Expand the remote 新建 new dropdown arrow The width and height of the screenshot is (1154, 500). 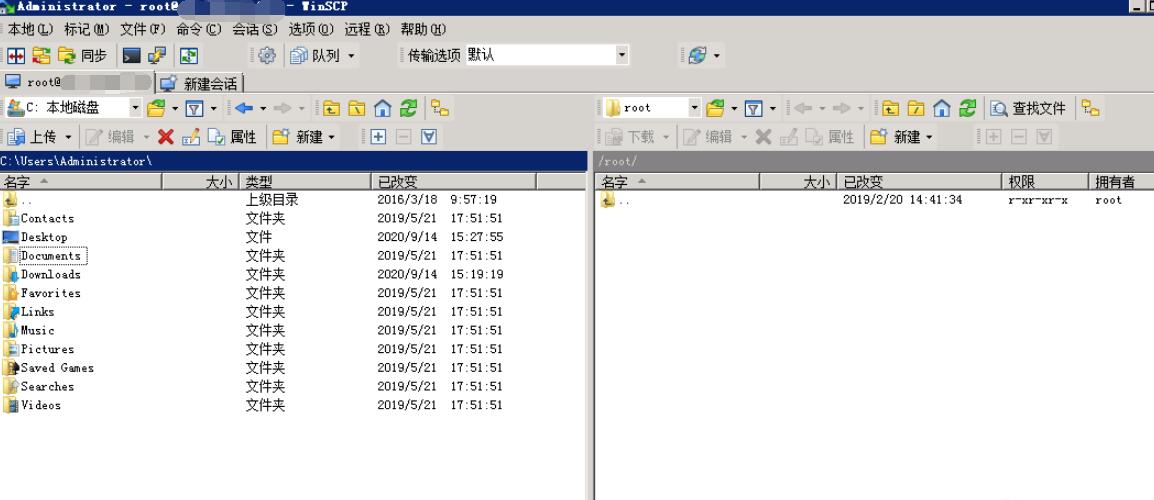tap(929, 137)
